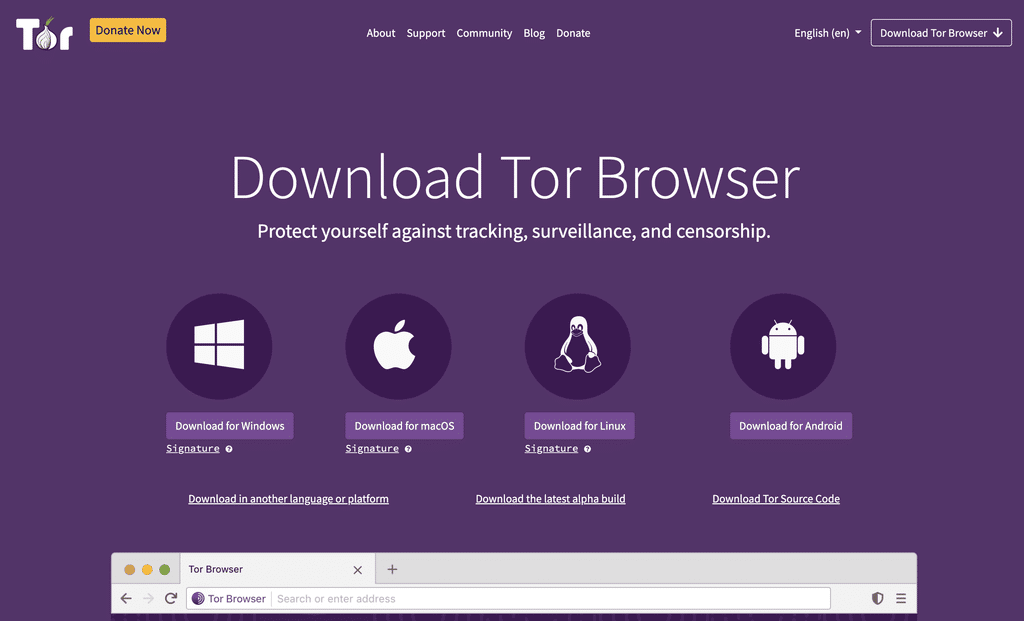Screen dimensions: 1024x621
Task: Open the Blog menu item
Action: [x=534, y=33]
